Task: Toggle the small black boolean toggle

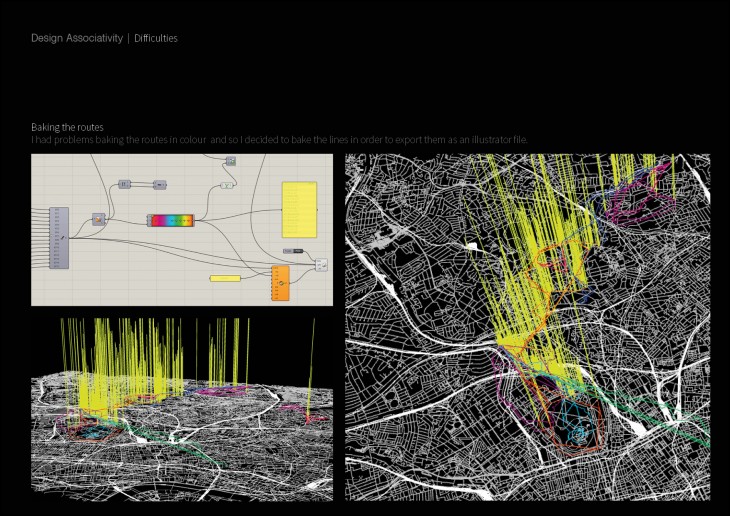Action: pos(293,250)
